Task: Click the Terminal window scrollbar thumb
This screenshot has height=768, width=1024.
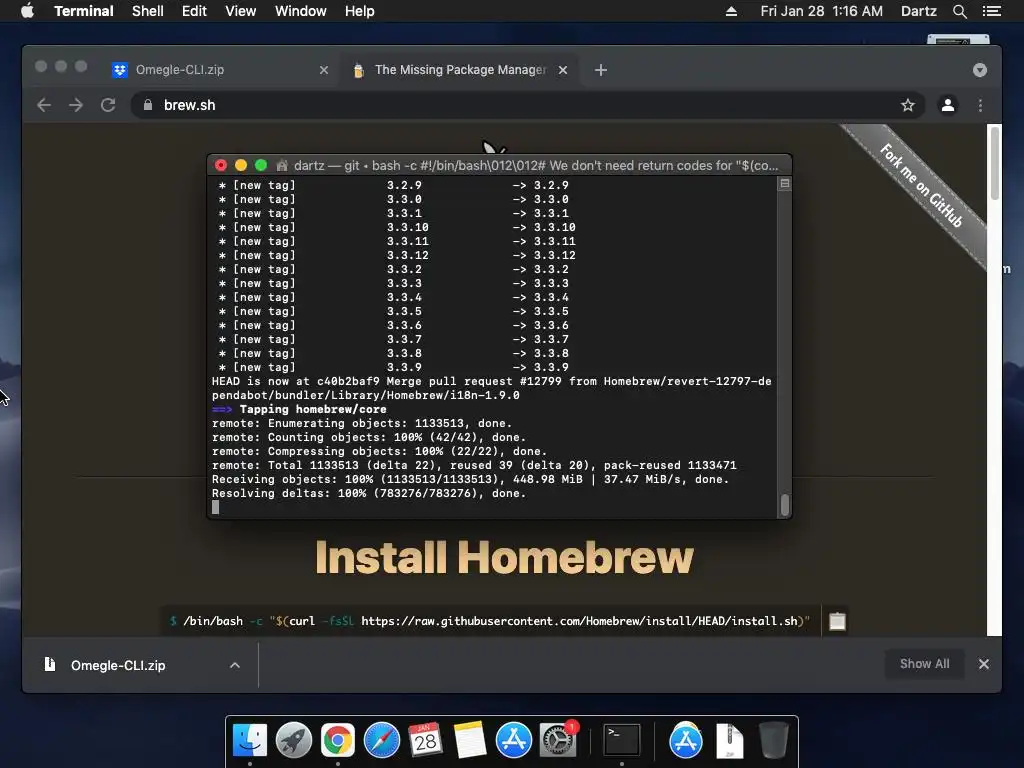Action: click(784, 505)
